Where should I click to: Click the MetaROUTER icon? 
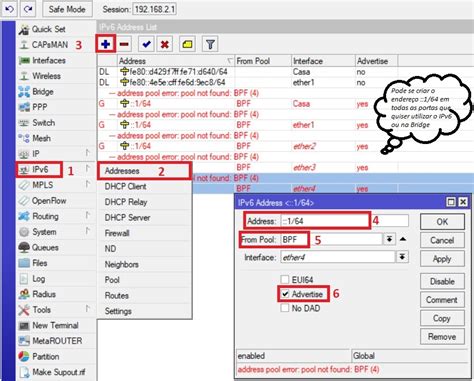24,341
